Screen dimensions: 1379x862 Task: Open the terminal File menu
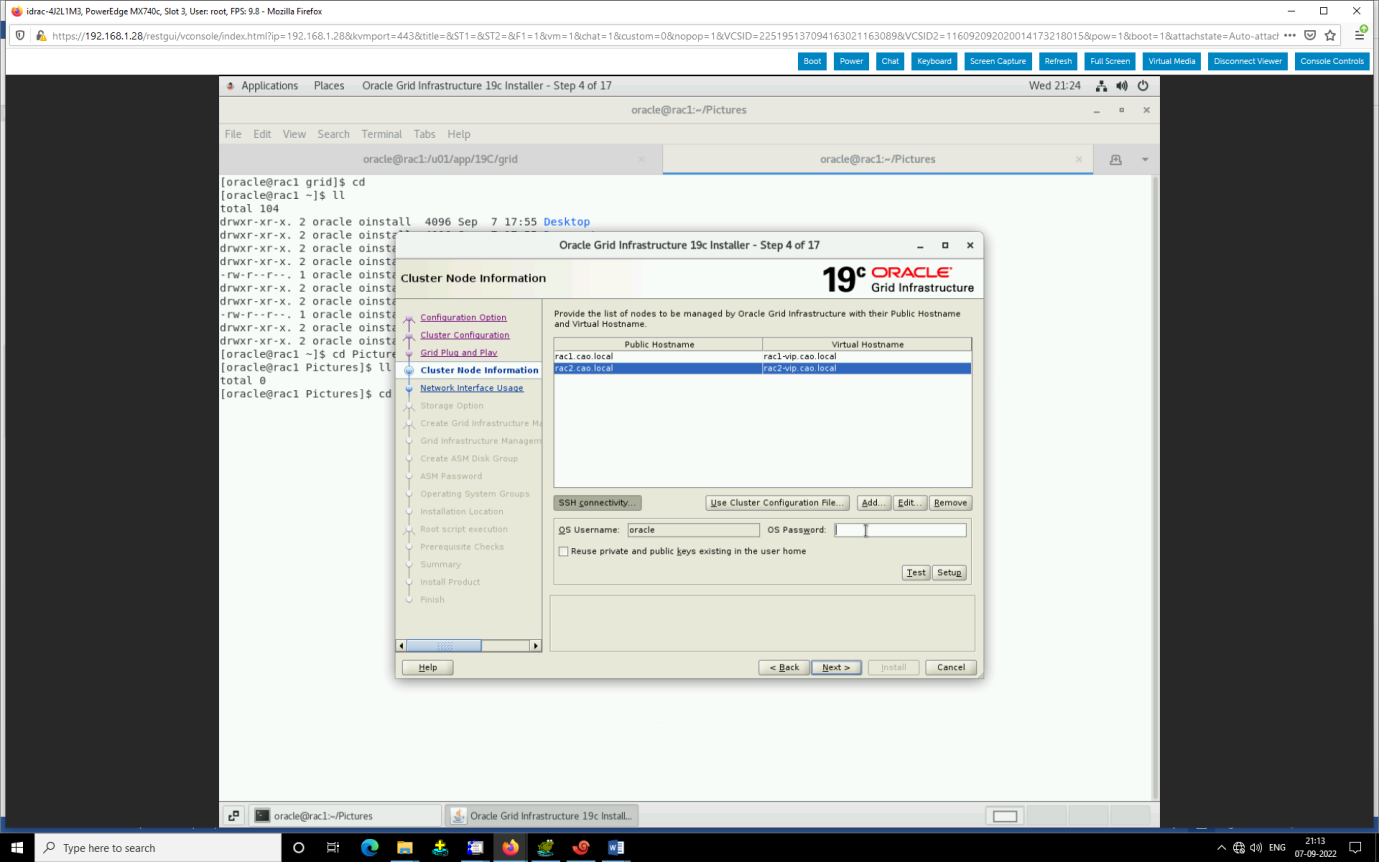pos(233,134)
